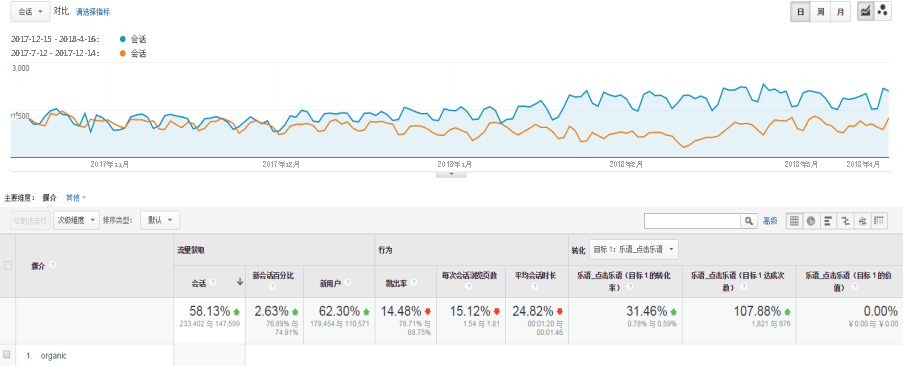
Task: Open the comparison view icon
Action: 845,220
